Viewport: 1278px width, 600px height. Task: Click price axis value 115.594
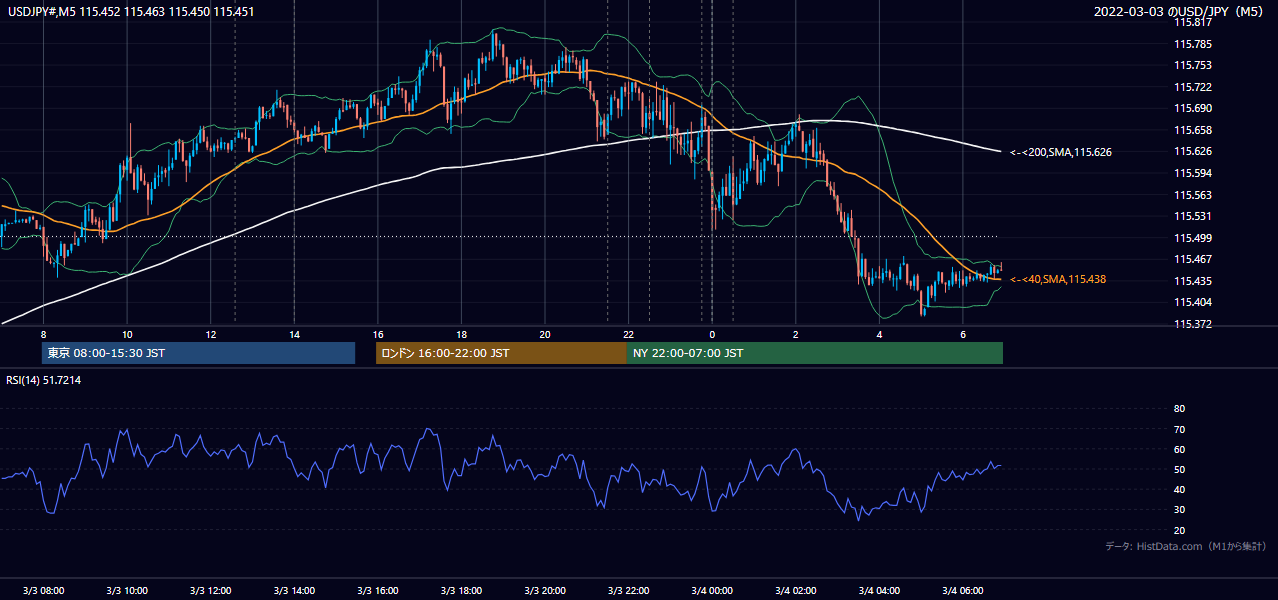point(1193,173)
